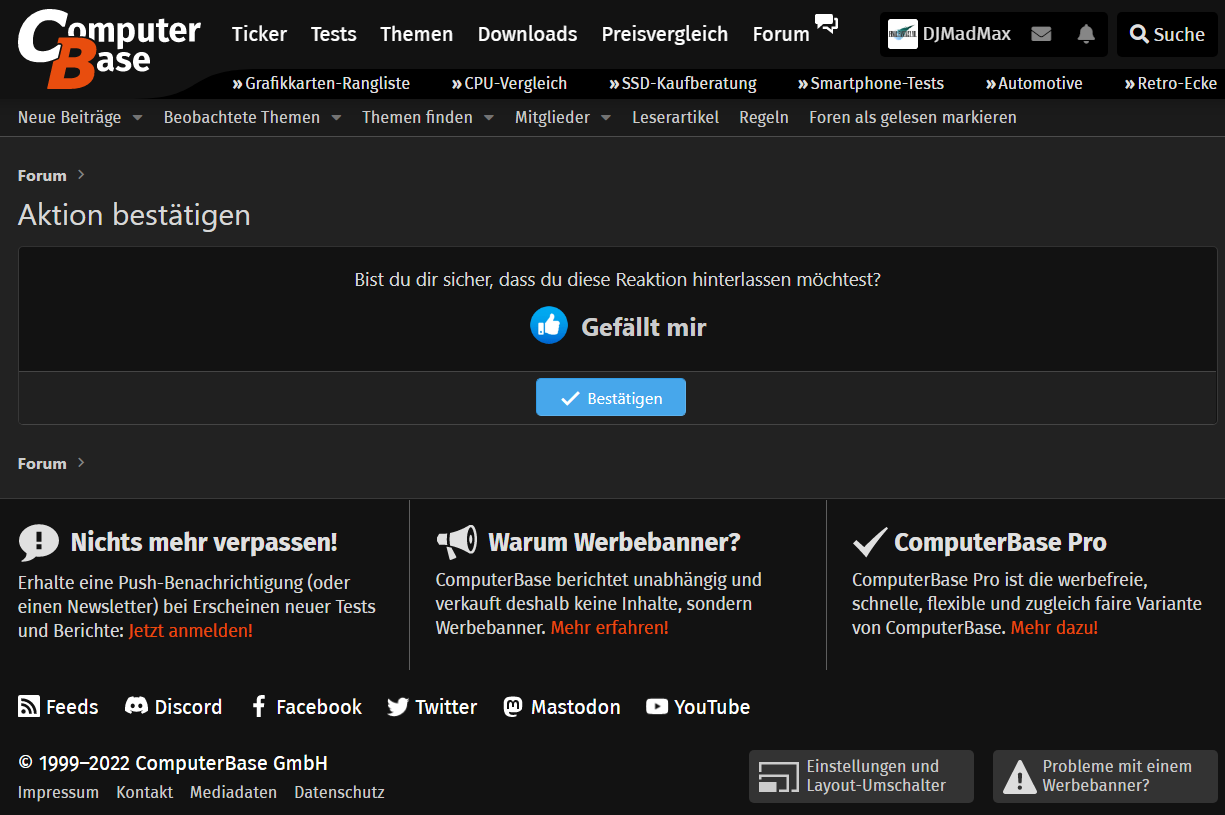Click the ComputerBase logo
This screenshot has width=1225, height=815.
point(109,47)
